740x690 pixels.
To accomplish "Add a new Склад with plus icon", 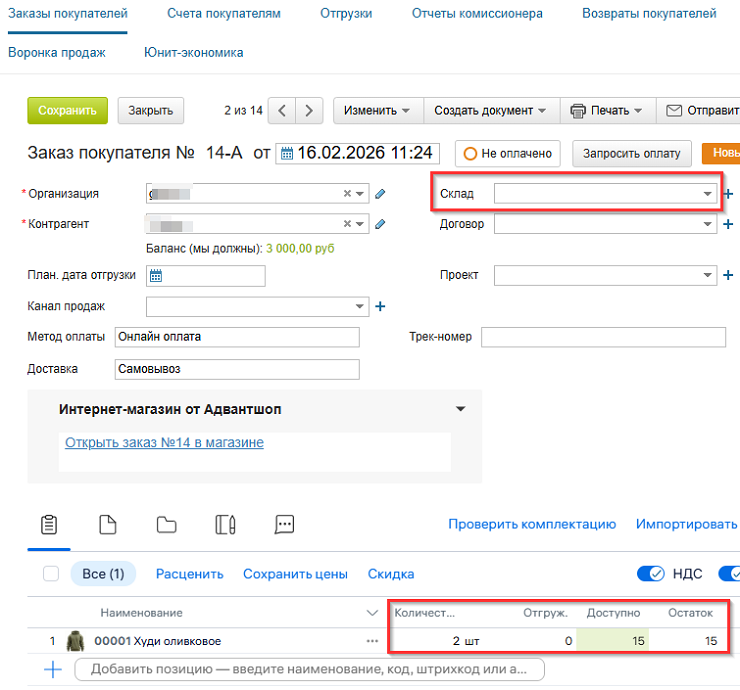I will point(728,194).
